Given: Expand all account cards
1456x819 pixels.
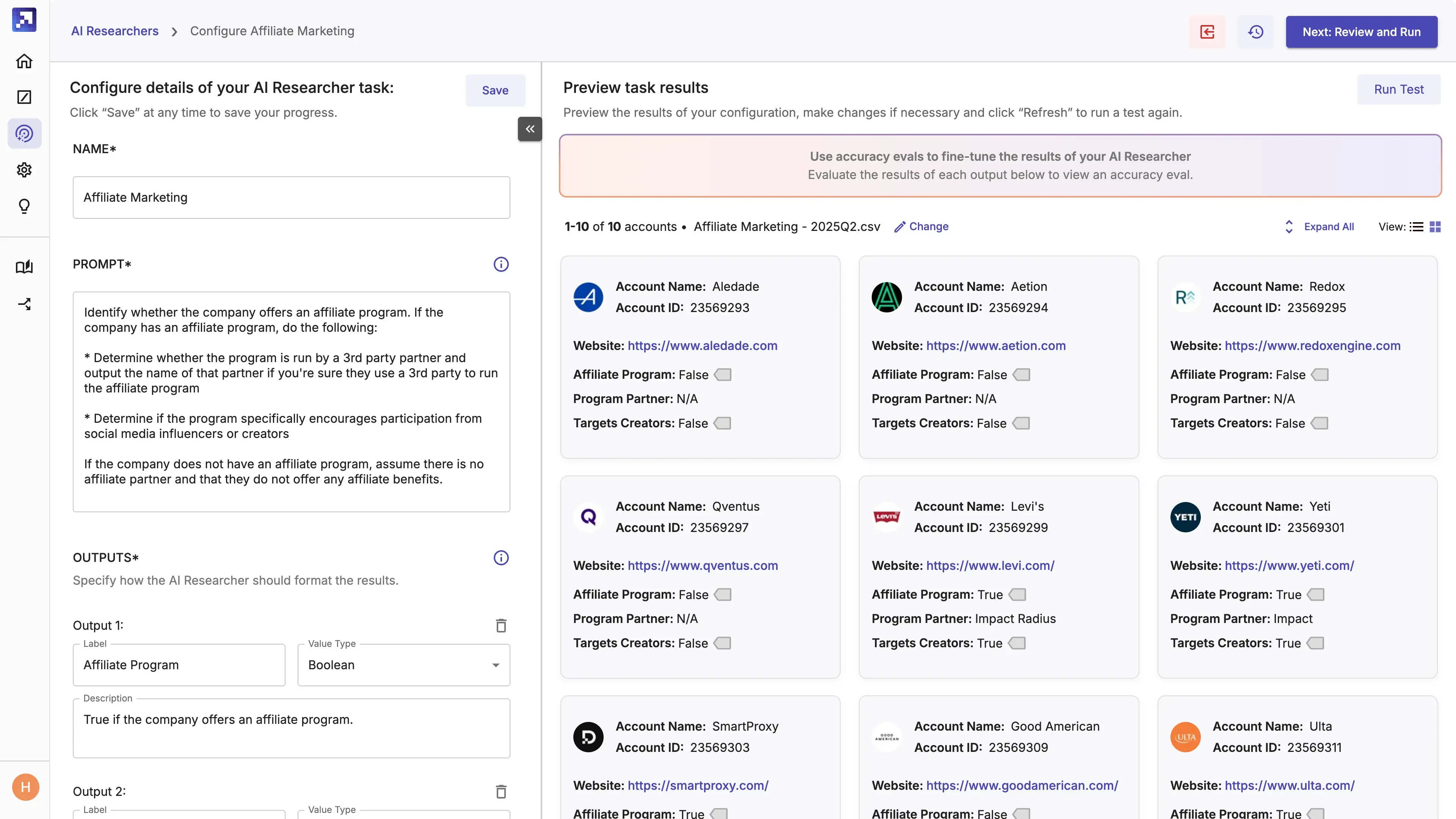Looking at the screenshot, I should (1320, 227).
